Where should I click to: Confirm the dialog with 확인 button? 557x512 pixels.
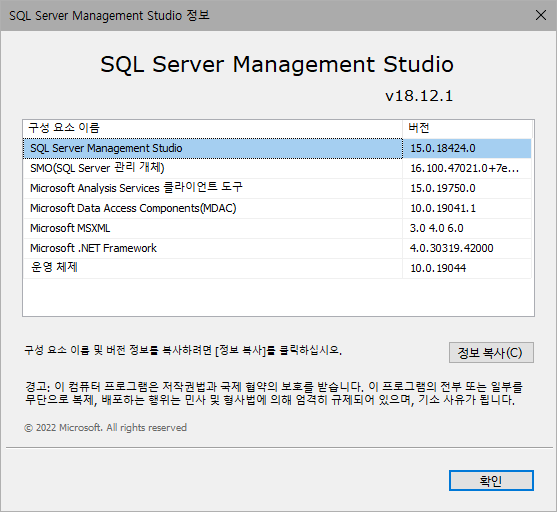(x=491, y=481)
